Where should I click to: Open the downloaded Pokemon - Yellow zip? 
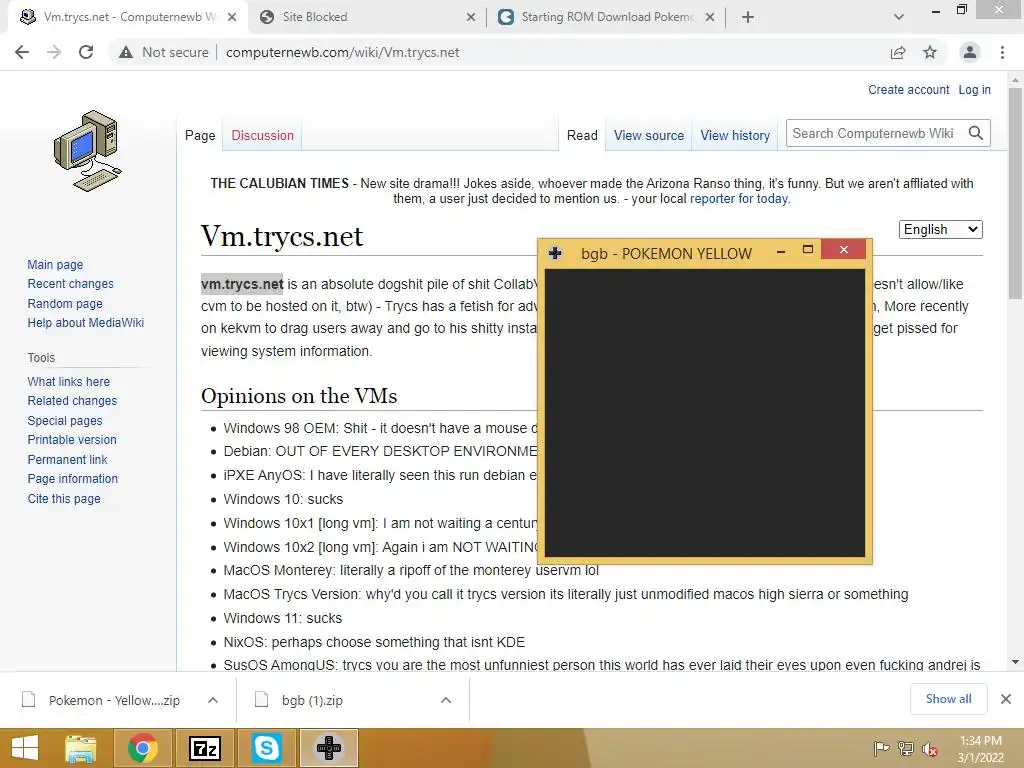click(x=102, y=700)
